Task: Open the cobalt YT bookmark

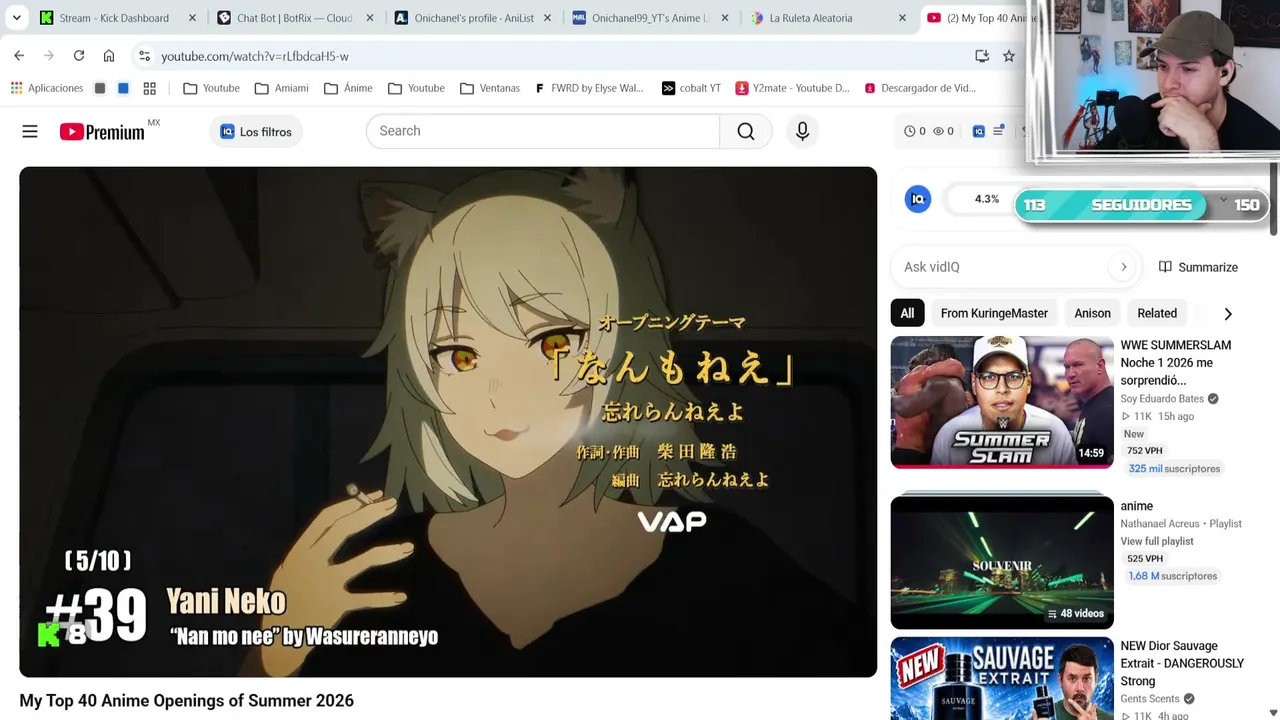Action: coord(691,88)
